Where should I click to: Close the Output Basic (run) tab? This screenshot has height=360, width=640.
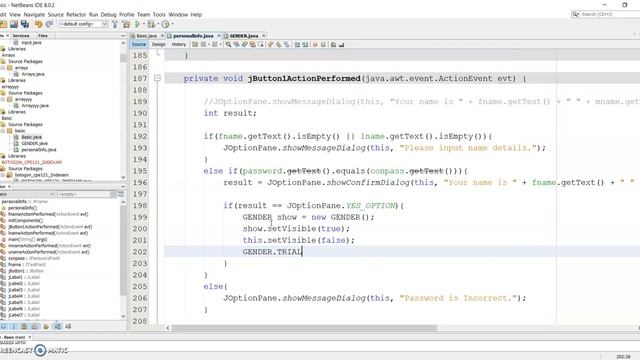(29, 337)
